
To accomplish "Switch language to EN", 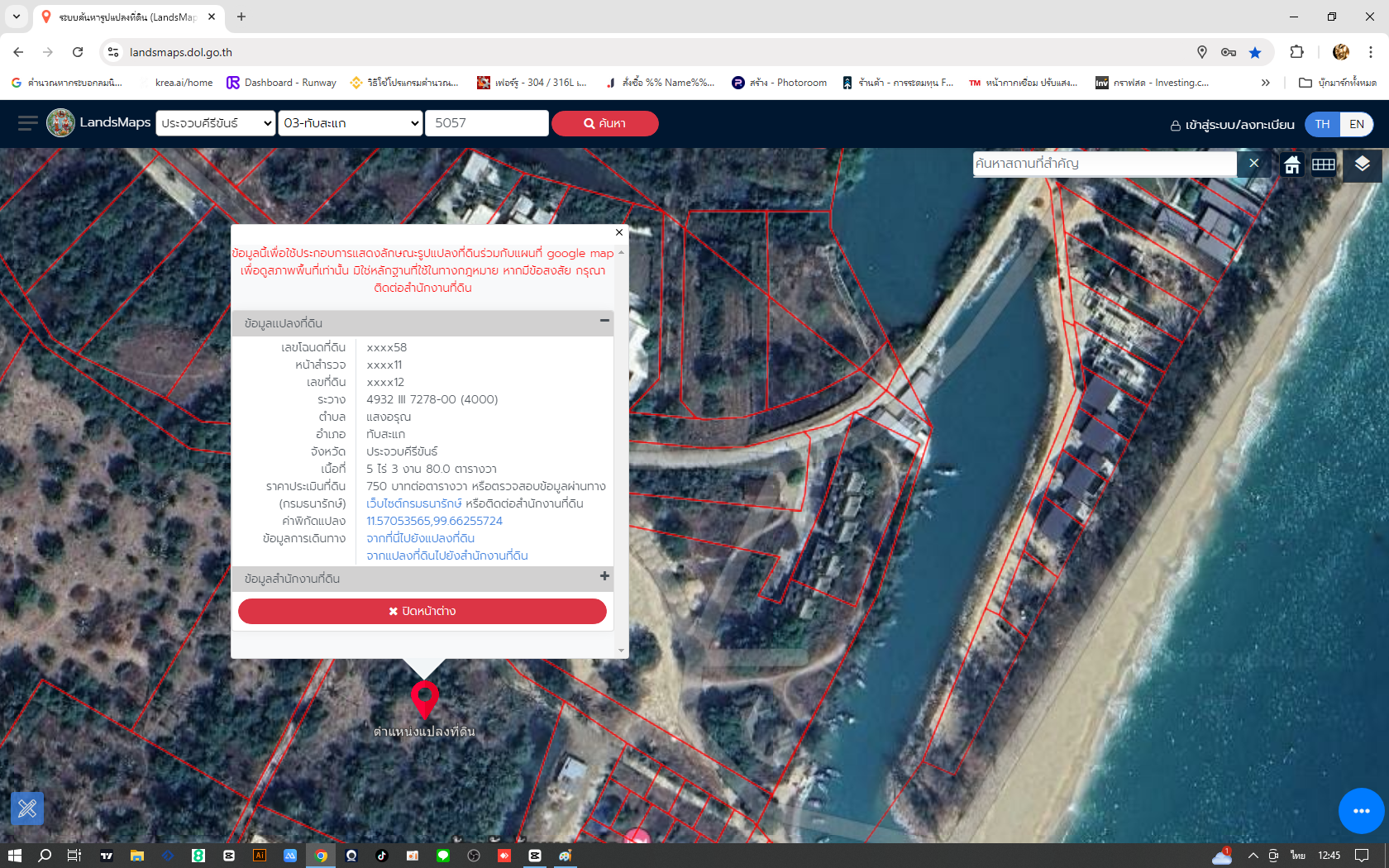I will pos(1357,124).
